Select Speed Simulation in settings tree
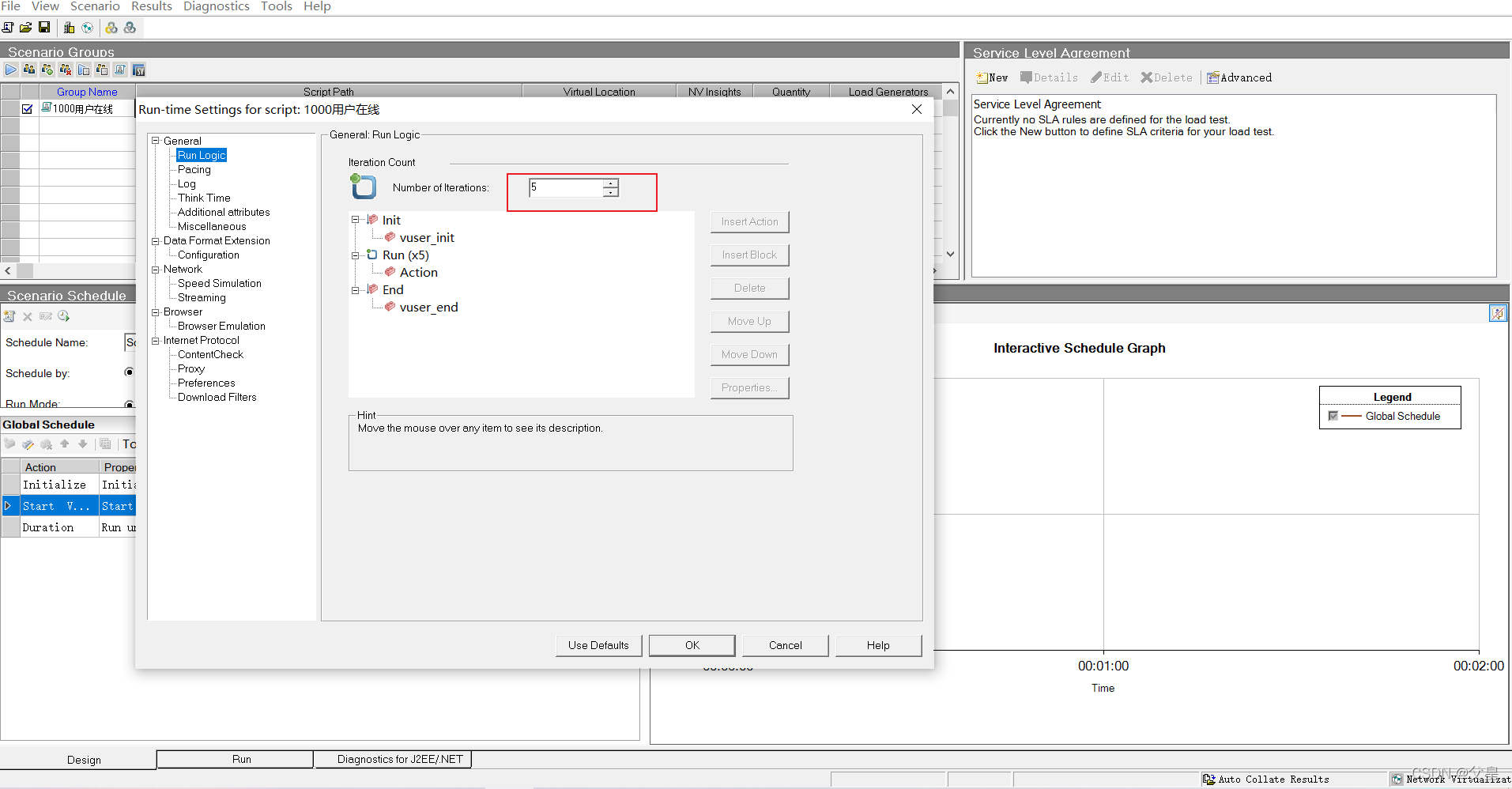The image size is (1512, 789). [x=220, y=284]
